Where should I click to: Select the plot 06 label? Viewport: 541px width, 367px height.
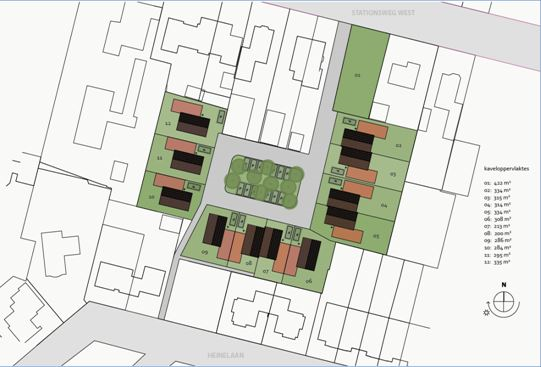point(309,281)
